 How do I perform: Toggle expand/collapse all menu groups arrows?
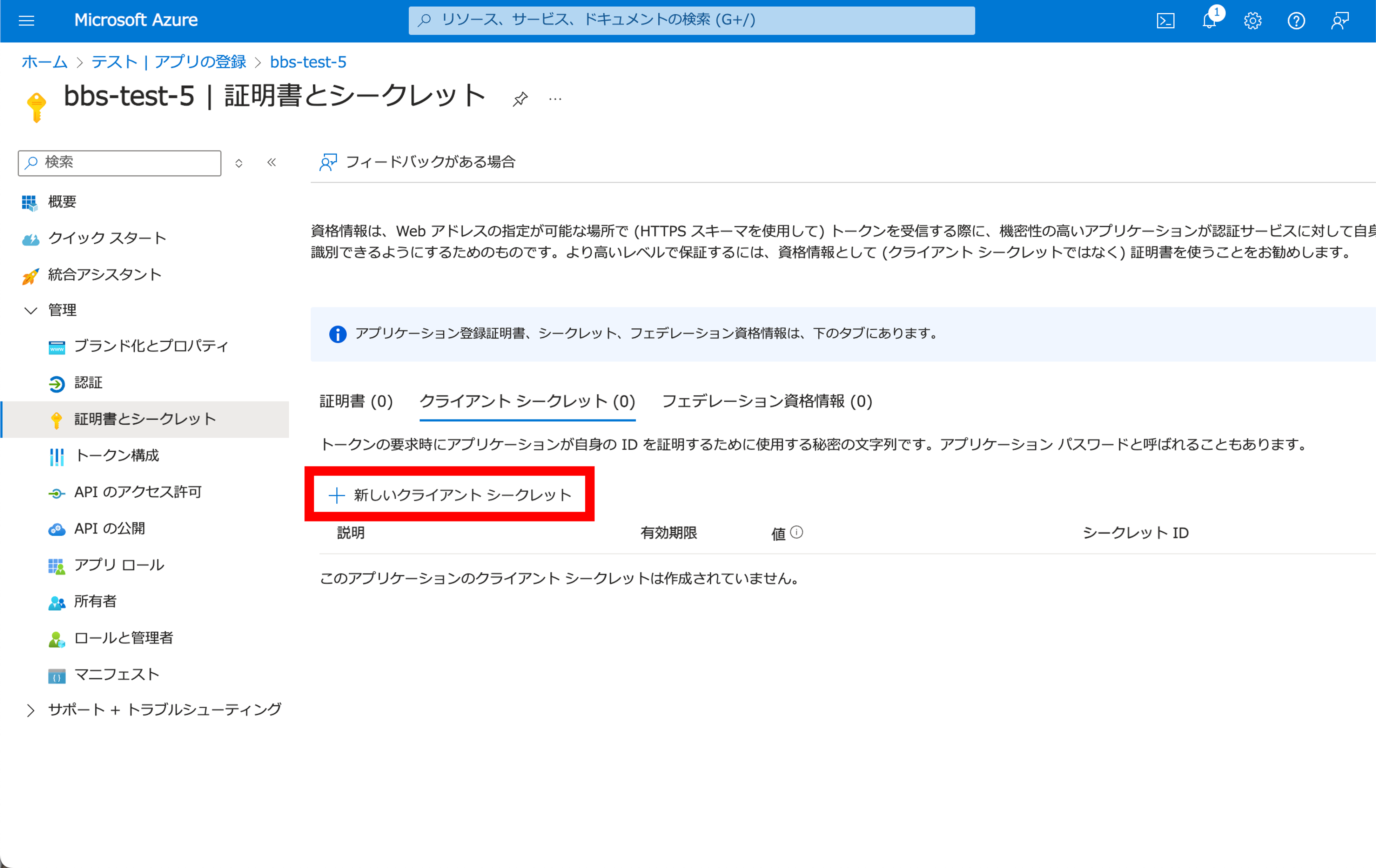[239, 163]
